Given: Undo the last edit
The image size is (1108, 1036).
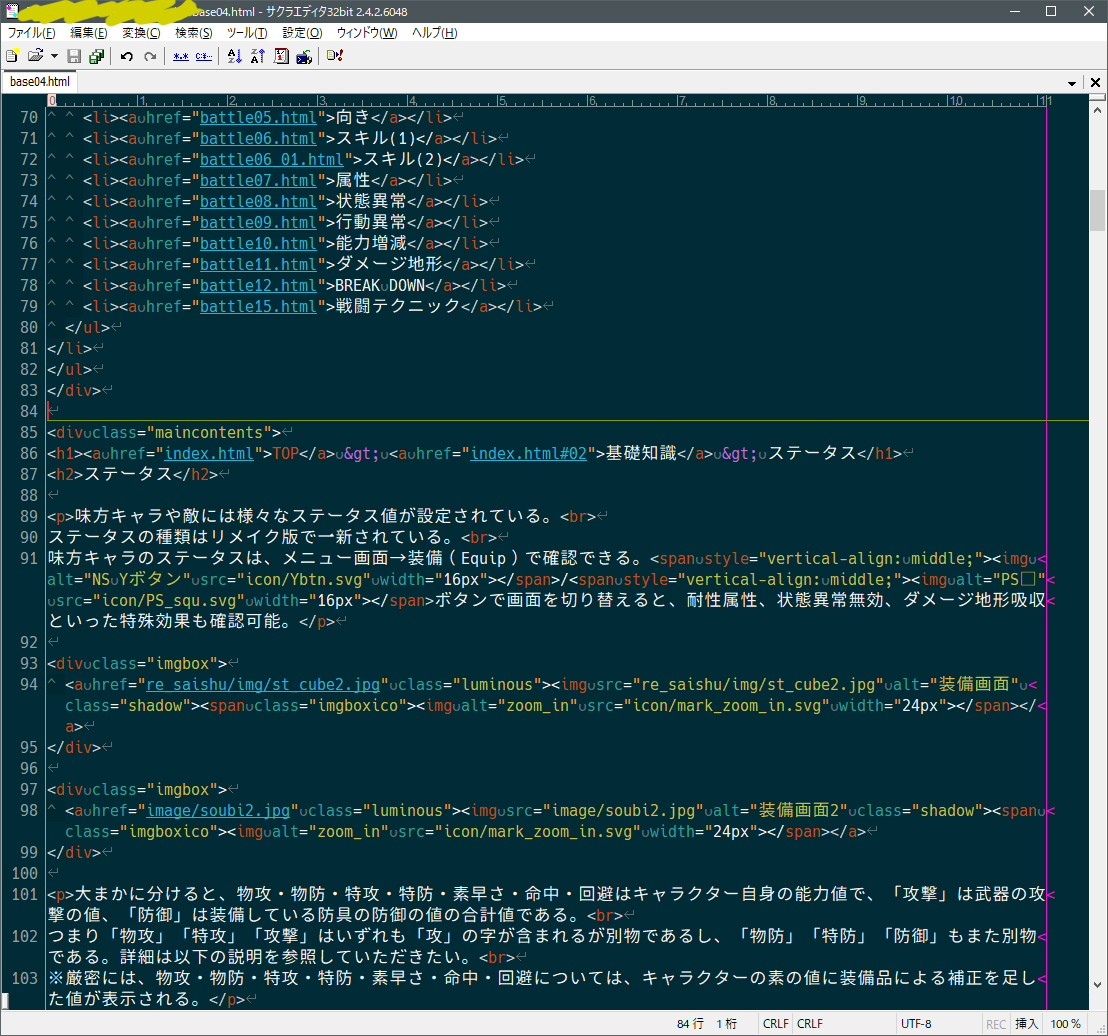Looking at the screenshot, I should (x=127, y=56).
